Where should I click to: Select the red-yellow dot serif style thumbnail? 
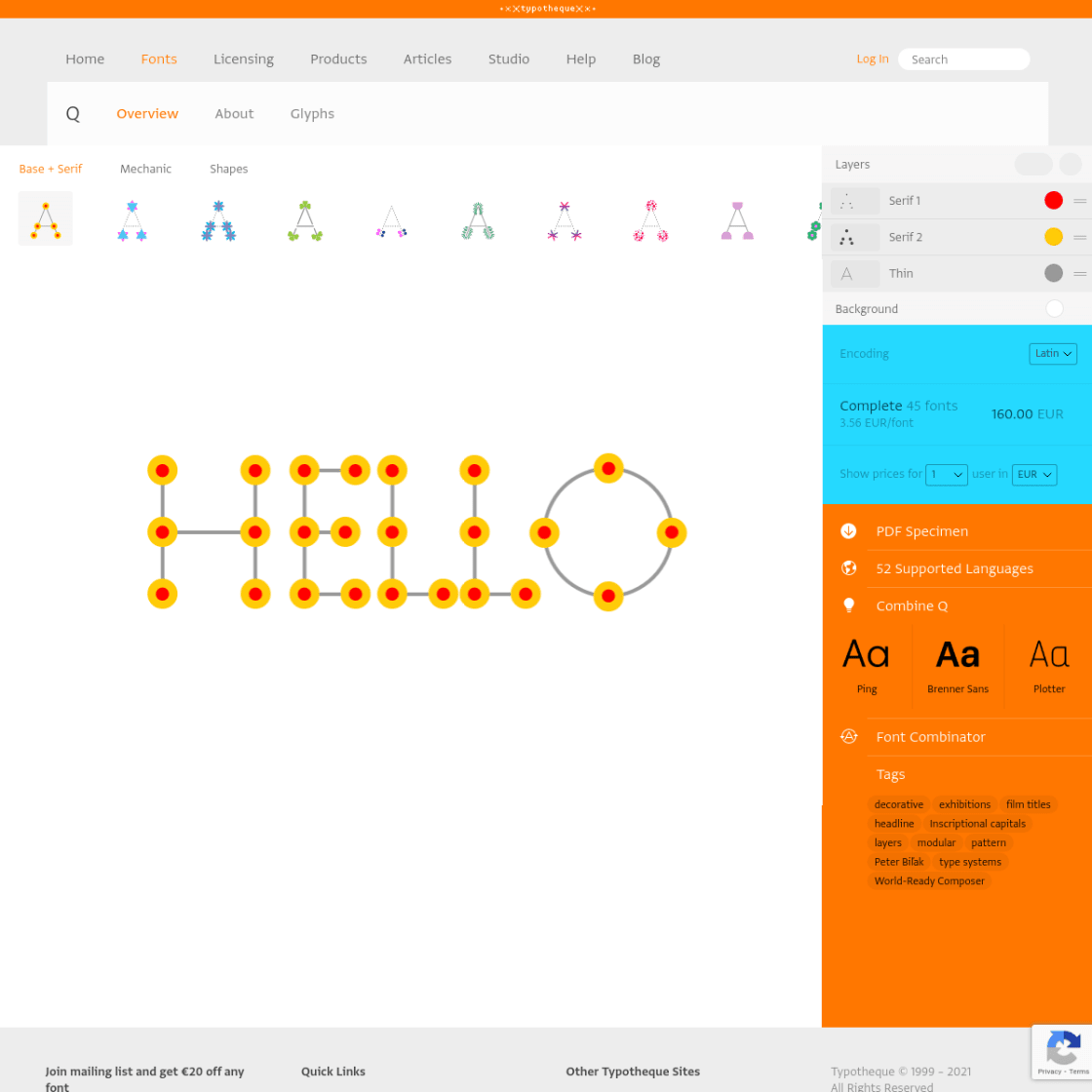(45, 218)
